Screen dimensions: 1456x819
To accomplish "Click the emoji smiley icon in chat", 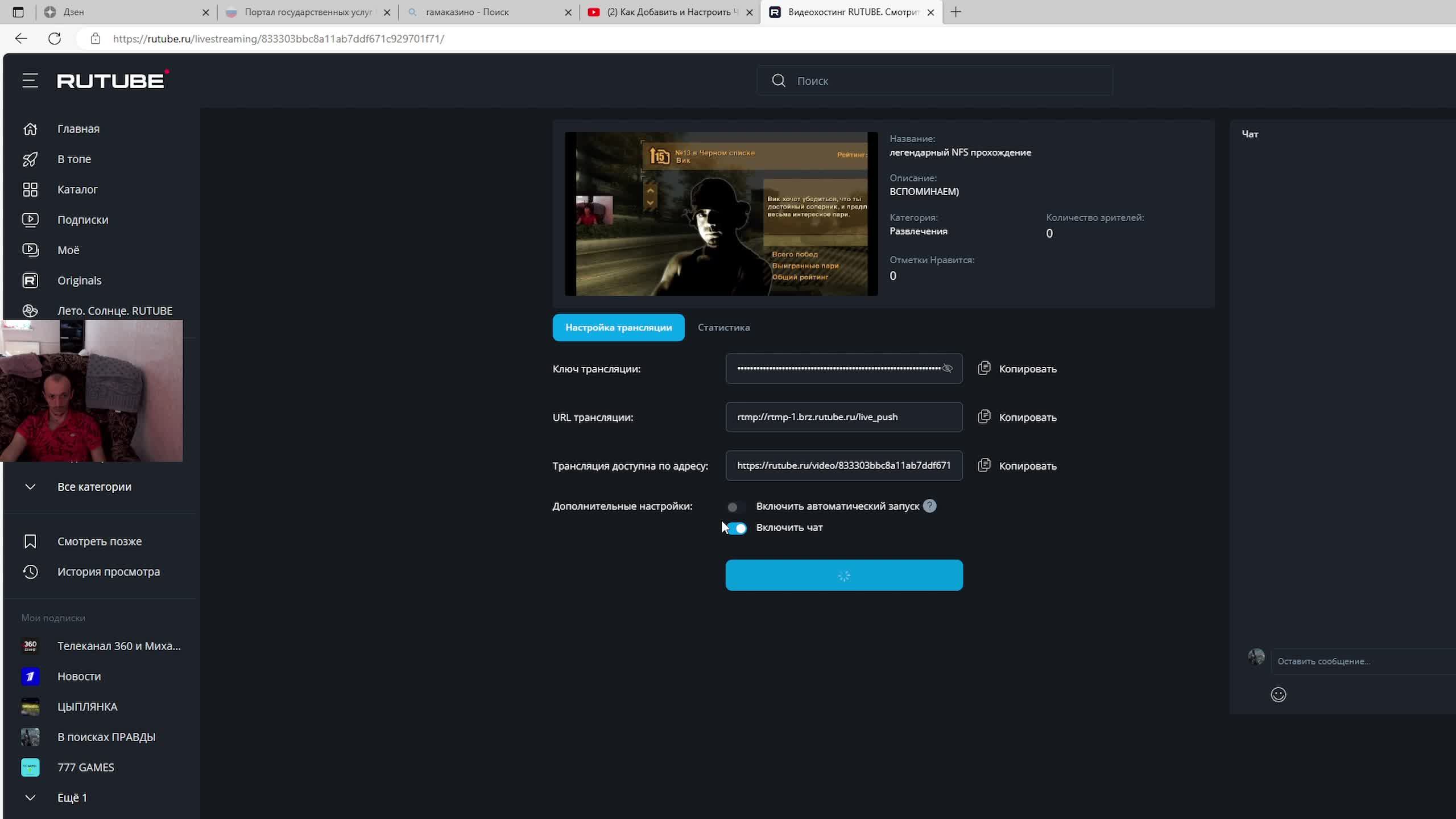I will click(x=1278, y=694).
